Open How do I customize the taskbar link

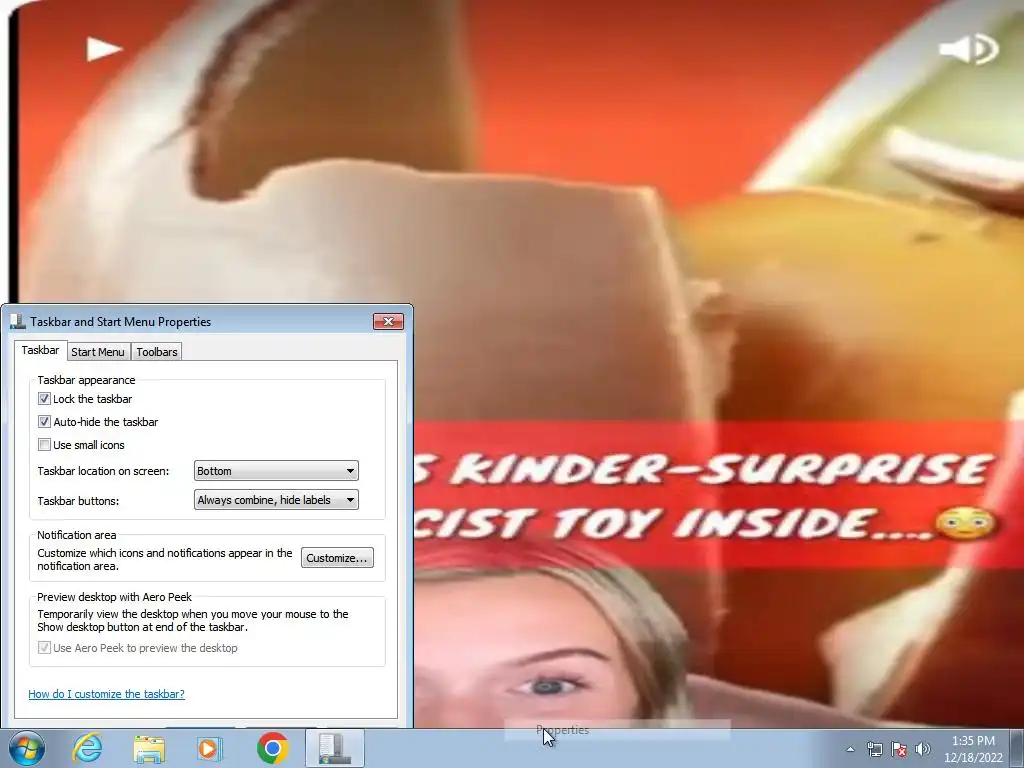pos(106,694)
